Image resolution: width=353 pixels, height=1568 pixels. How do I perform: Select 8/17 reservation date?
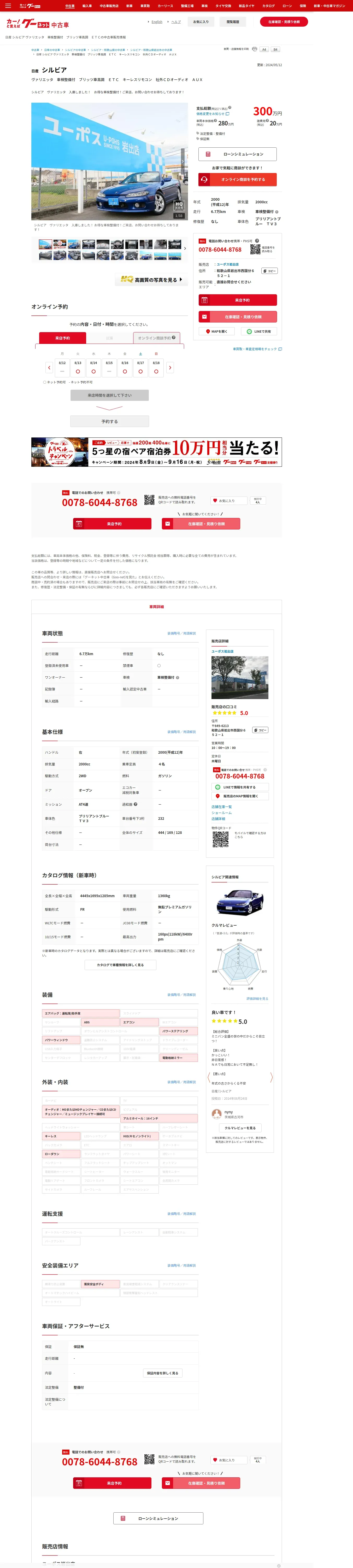[140, 367]
